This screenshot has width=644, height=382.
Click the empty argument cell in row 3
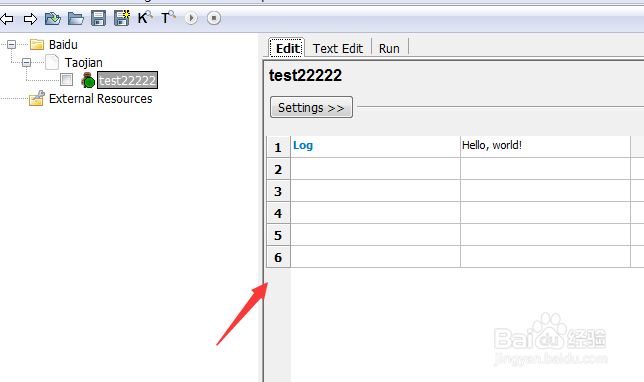click(545, 191)
